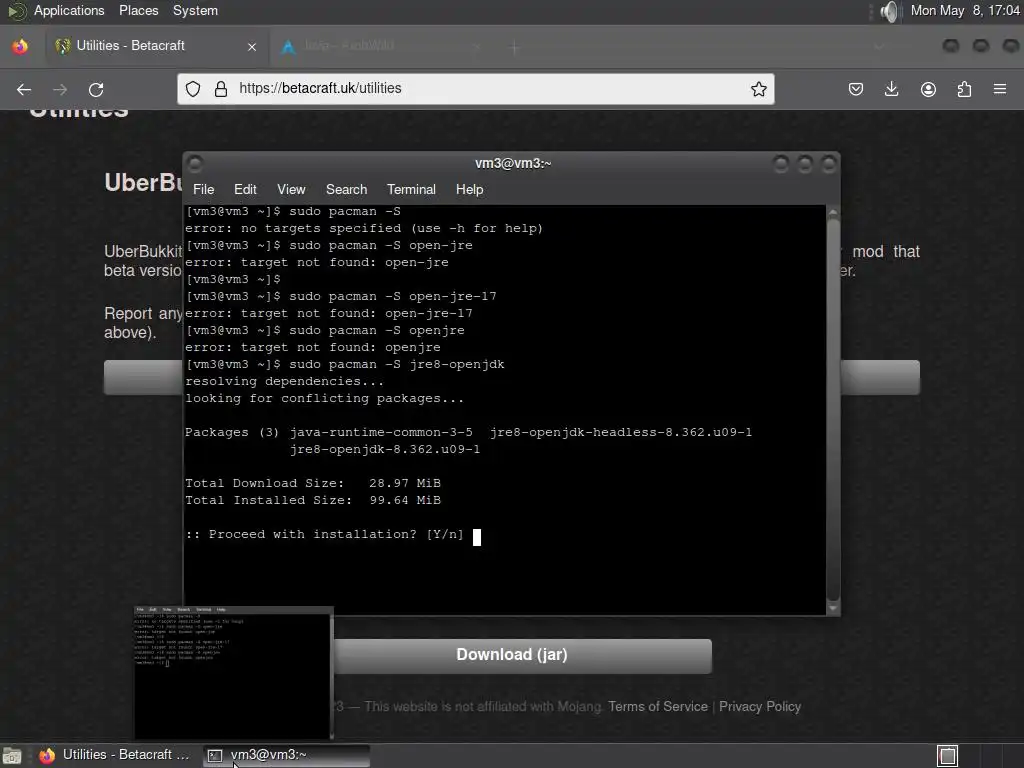Click the volume speaker icon
1024x768 pixels.
point(889,11)
